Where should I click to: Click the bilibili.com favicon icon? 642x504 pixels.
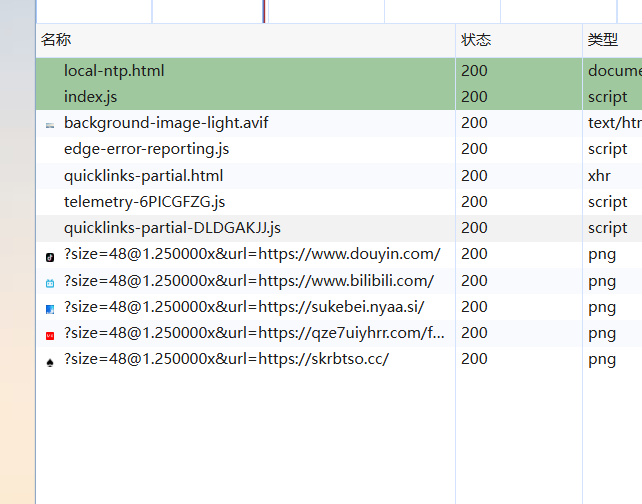coord(50,283)
